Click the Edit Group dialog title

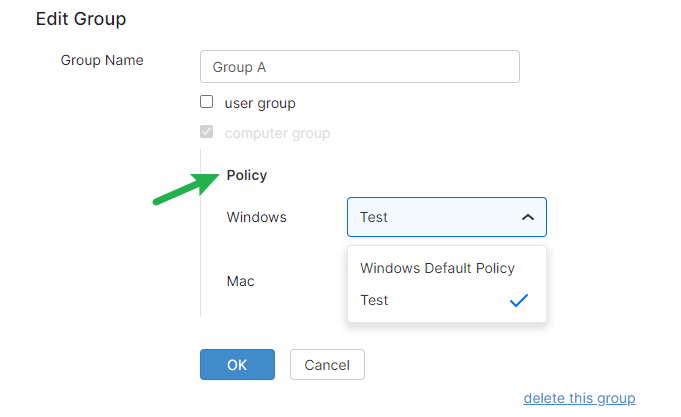[81, 19]
